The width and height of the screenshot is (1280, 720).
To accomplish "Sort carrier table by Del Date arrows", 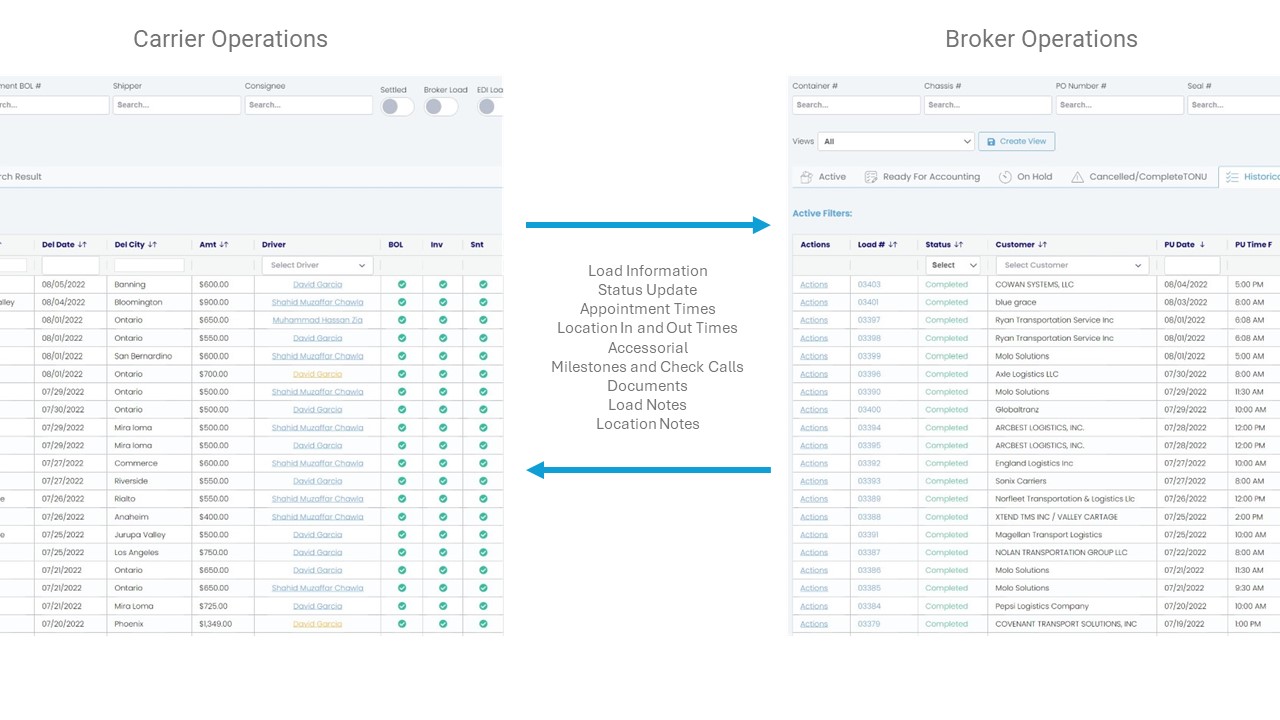I will 82,245.
